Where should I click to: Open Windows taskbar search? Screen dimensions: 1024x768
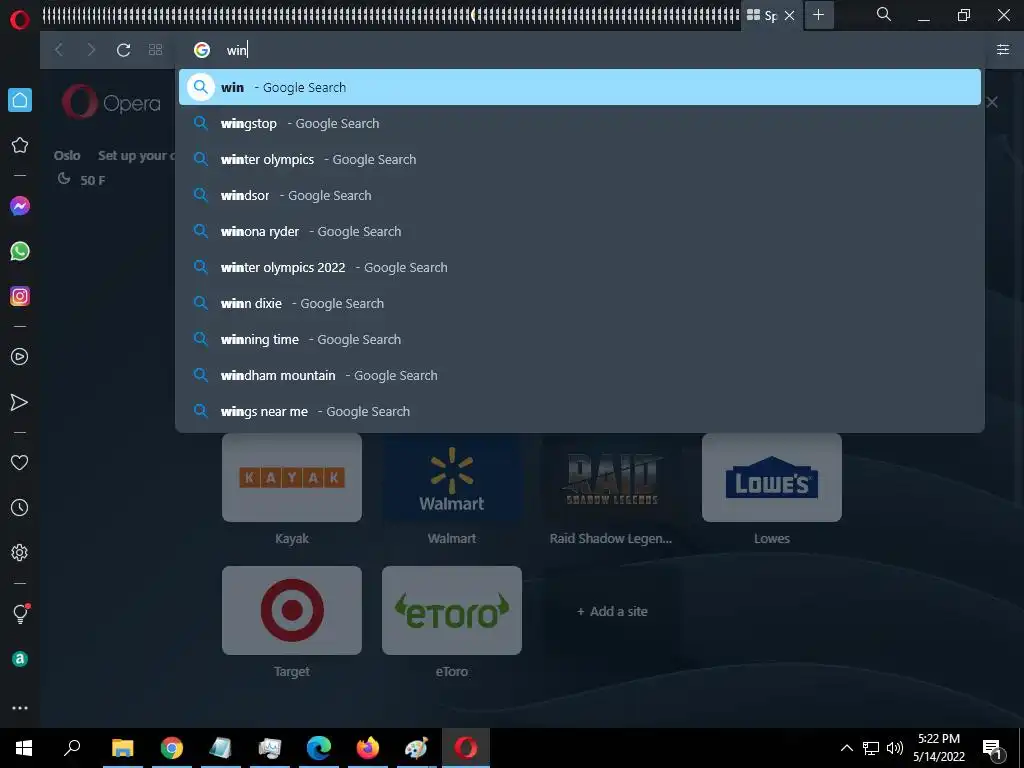72,748
